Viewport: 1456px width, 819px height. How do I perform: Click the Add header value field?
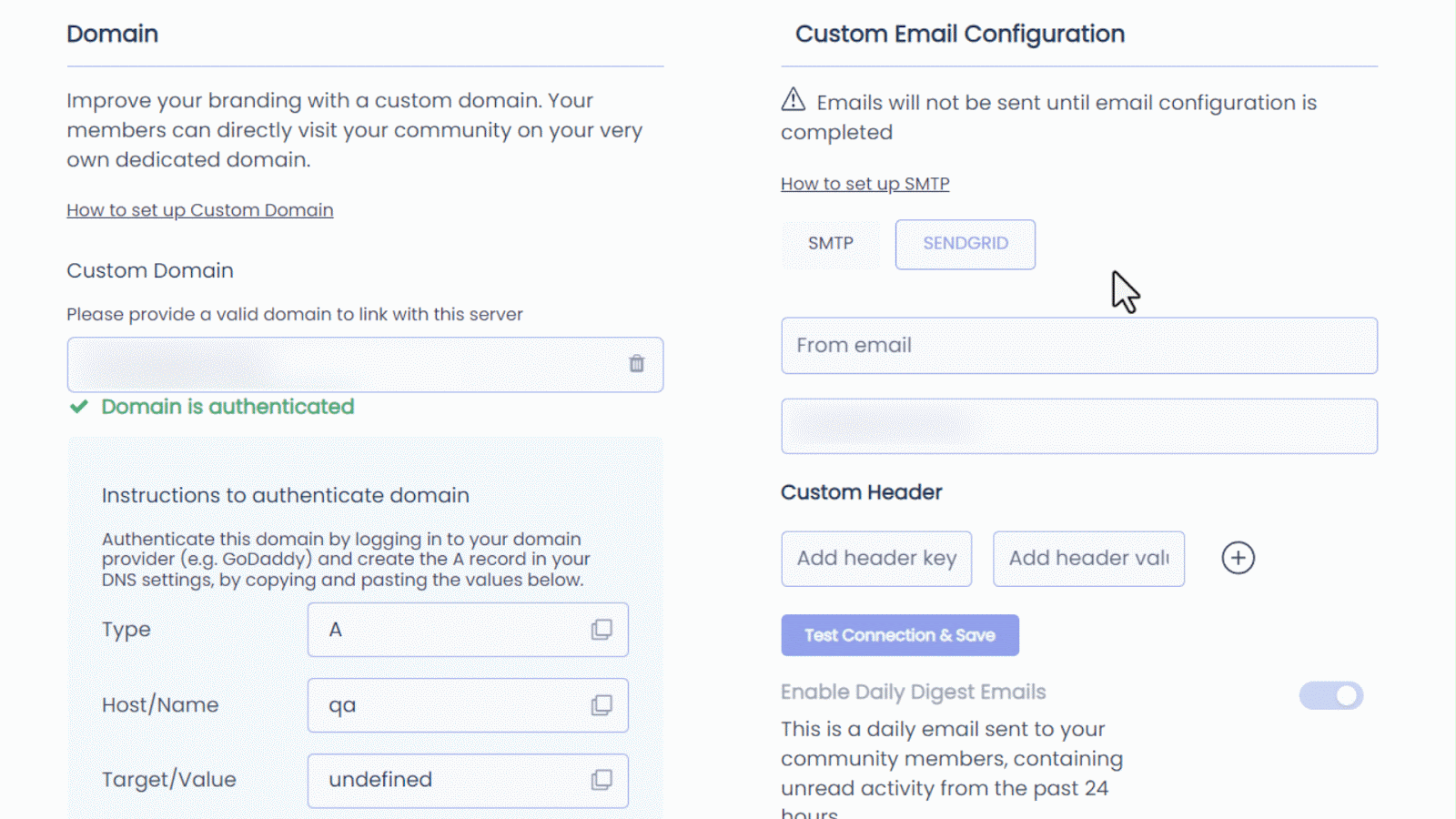click(x=1088, y=559)
